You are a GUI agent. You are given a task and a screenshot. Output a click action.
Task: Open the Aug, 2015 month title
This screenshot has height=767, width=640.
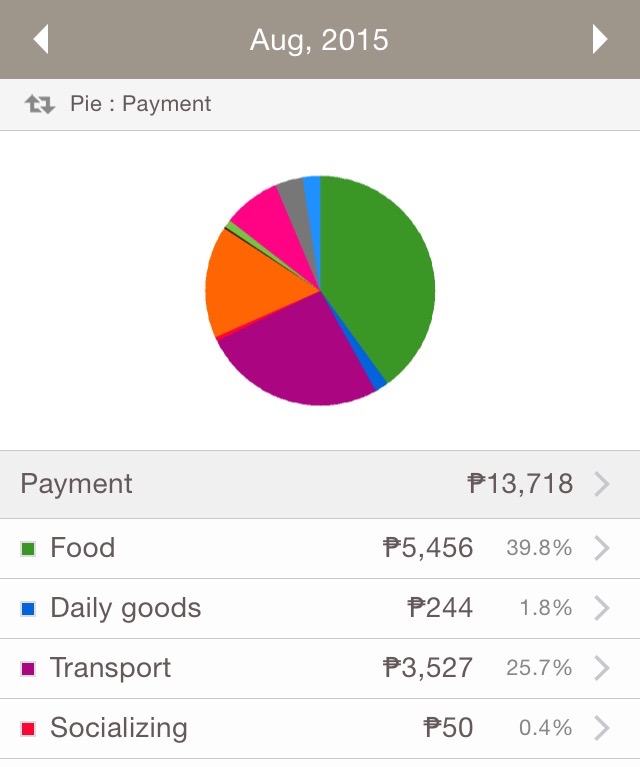click(319, 40)
